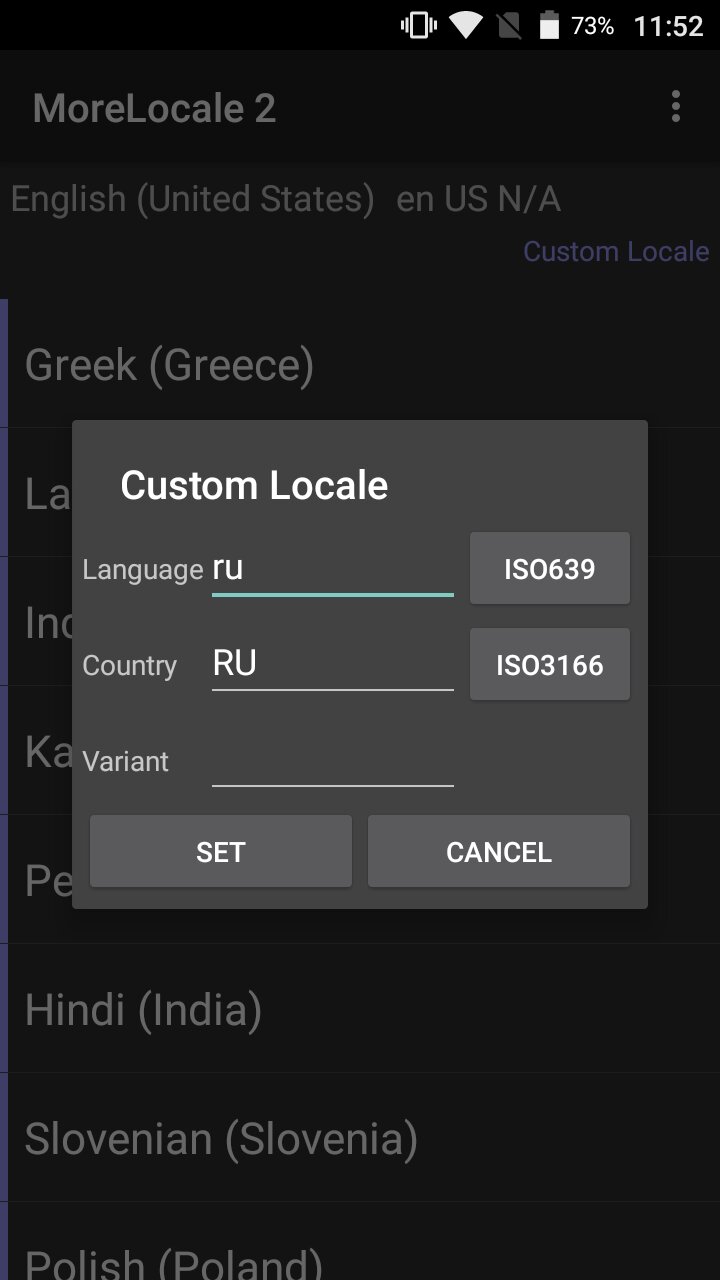Choose Slovenian (Slovenia) locale
720x1280 pixels.
pyautogui.click(x=221, y=1139)
